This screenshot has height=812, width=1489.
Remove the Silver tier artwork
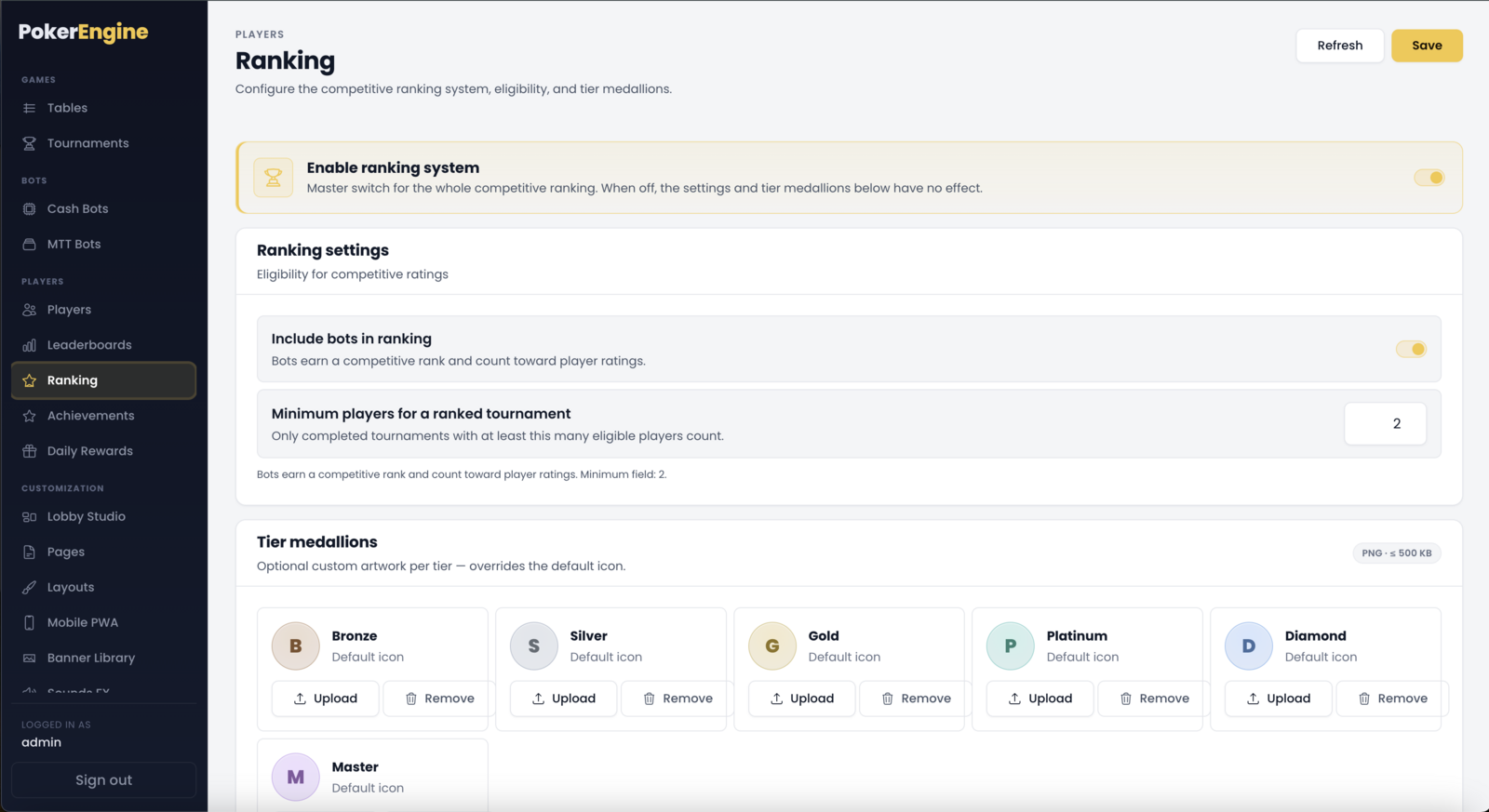pyautogui.click(x=677, y=699)
